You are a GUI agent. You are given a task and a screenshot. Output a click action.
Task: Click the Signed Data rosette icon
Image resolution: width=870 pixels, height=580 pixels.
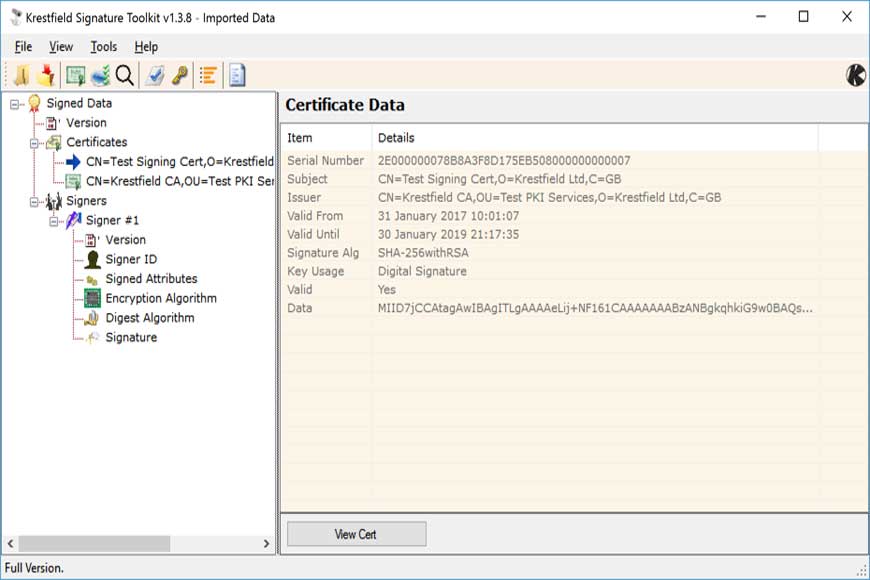[34, 103]
